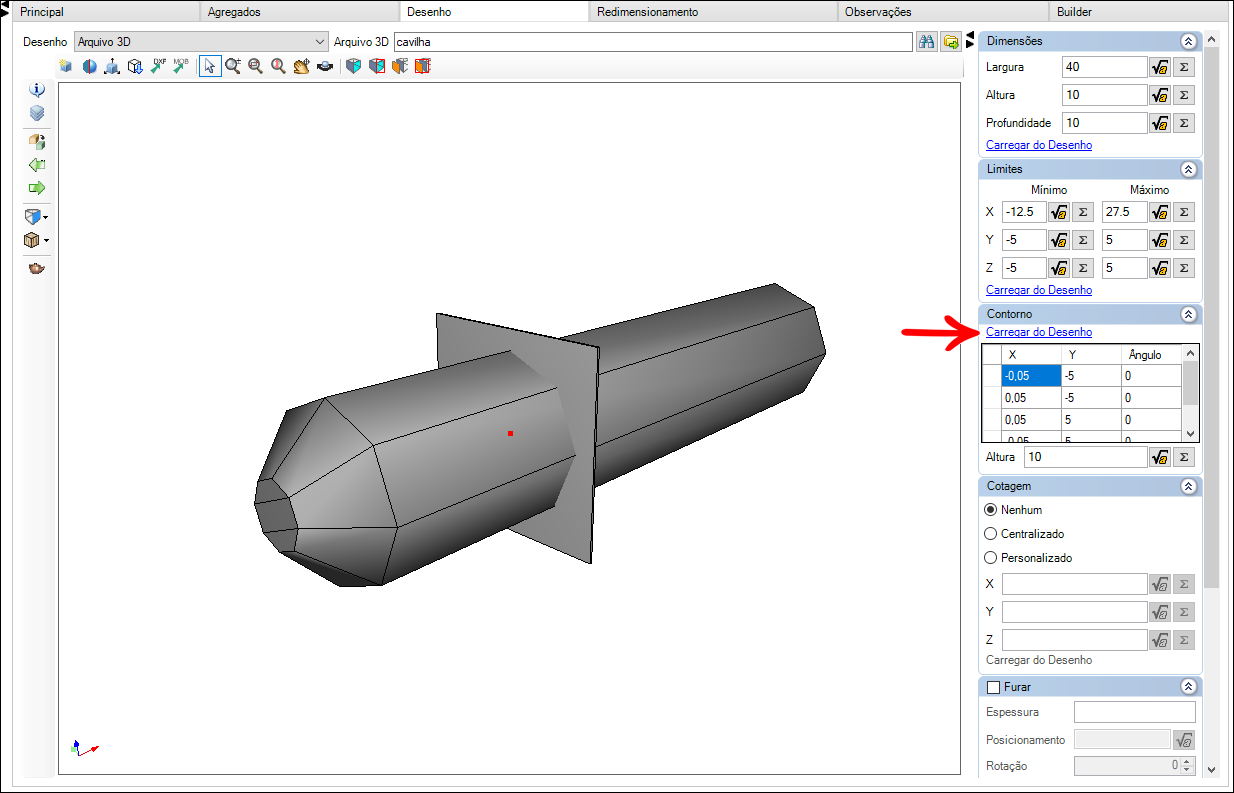Click the cyan shaded cube view icon
The height and width of the screenshot is (793, 1234).
point(353,66)
